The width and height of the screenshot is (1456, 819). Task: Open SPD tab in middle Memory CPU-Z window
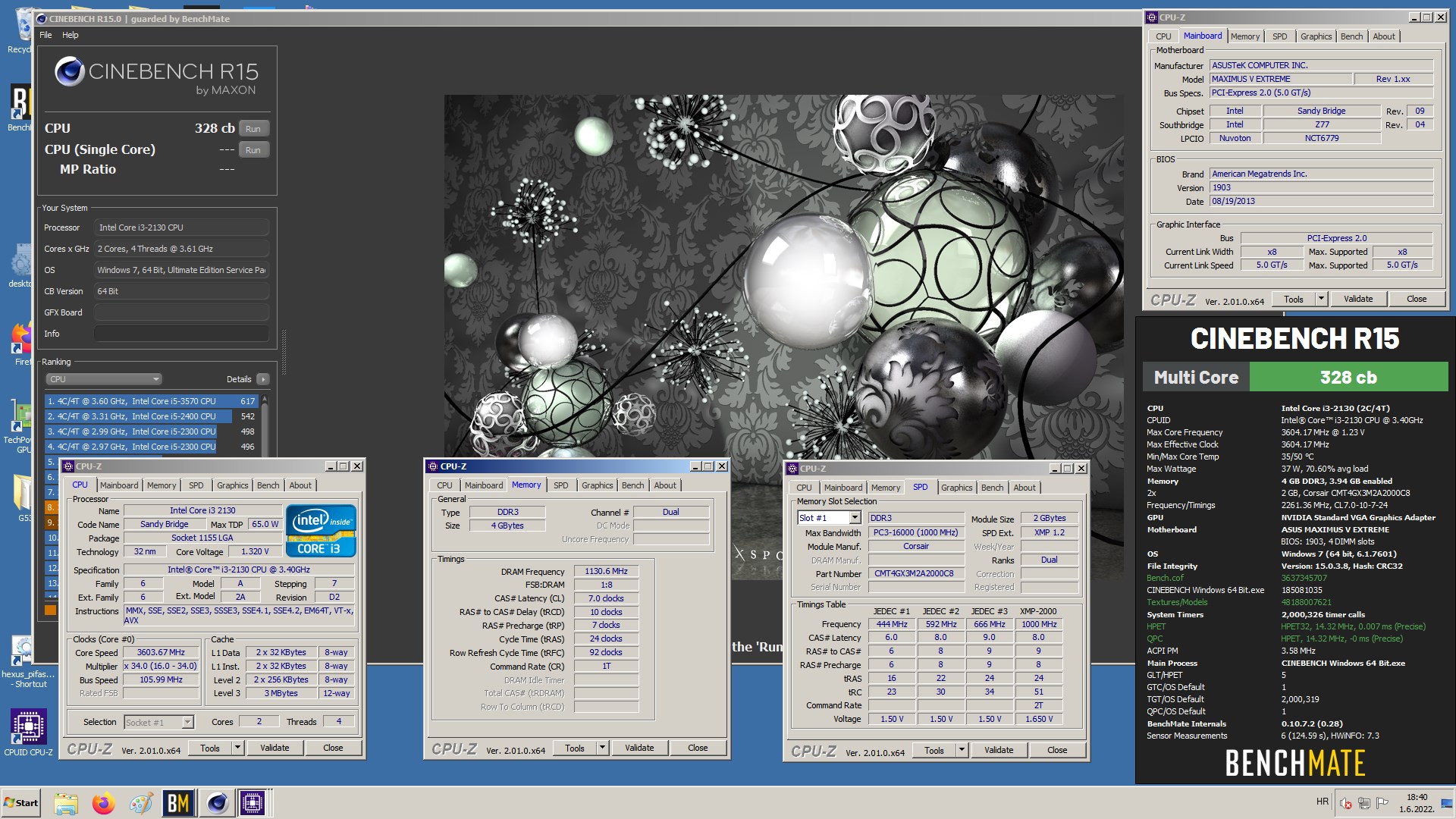point(560,485)
